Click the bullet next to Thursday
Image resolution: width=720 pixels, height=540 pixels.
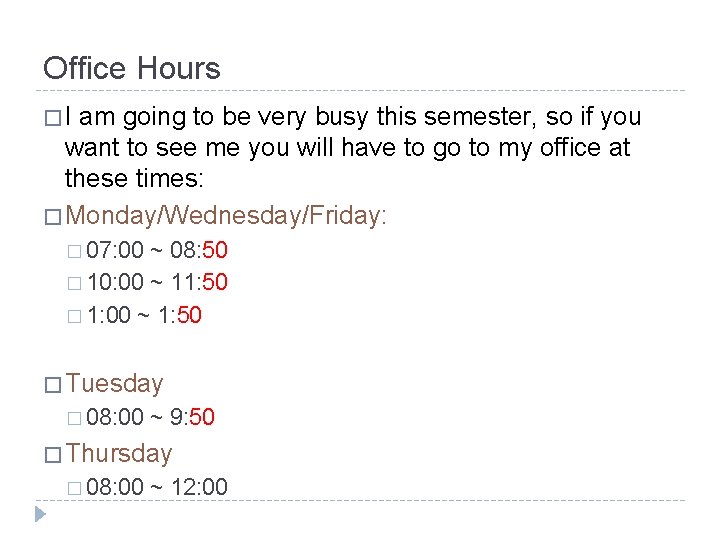coord(51,454)
